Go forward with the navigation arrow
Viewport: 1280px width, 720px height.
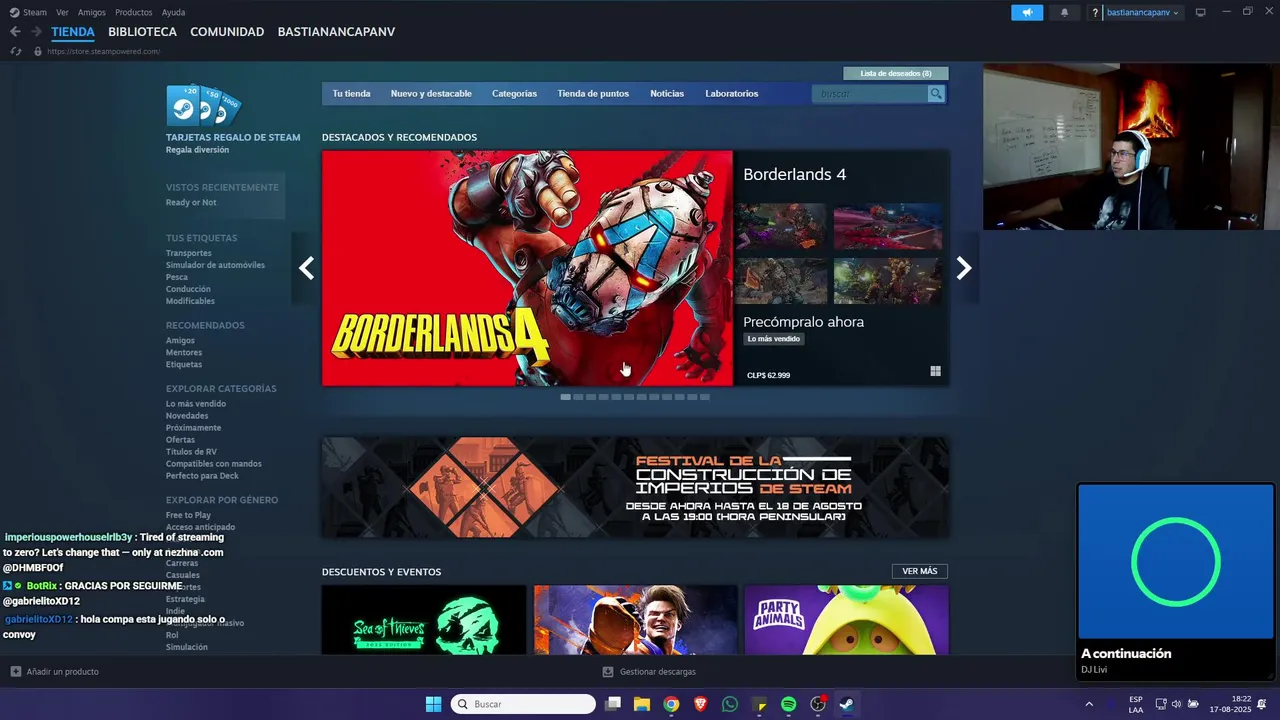click(x=36, y=32)
